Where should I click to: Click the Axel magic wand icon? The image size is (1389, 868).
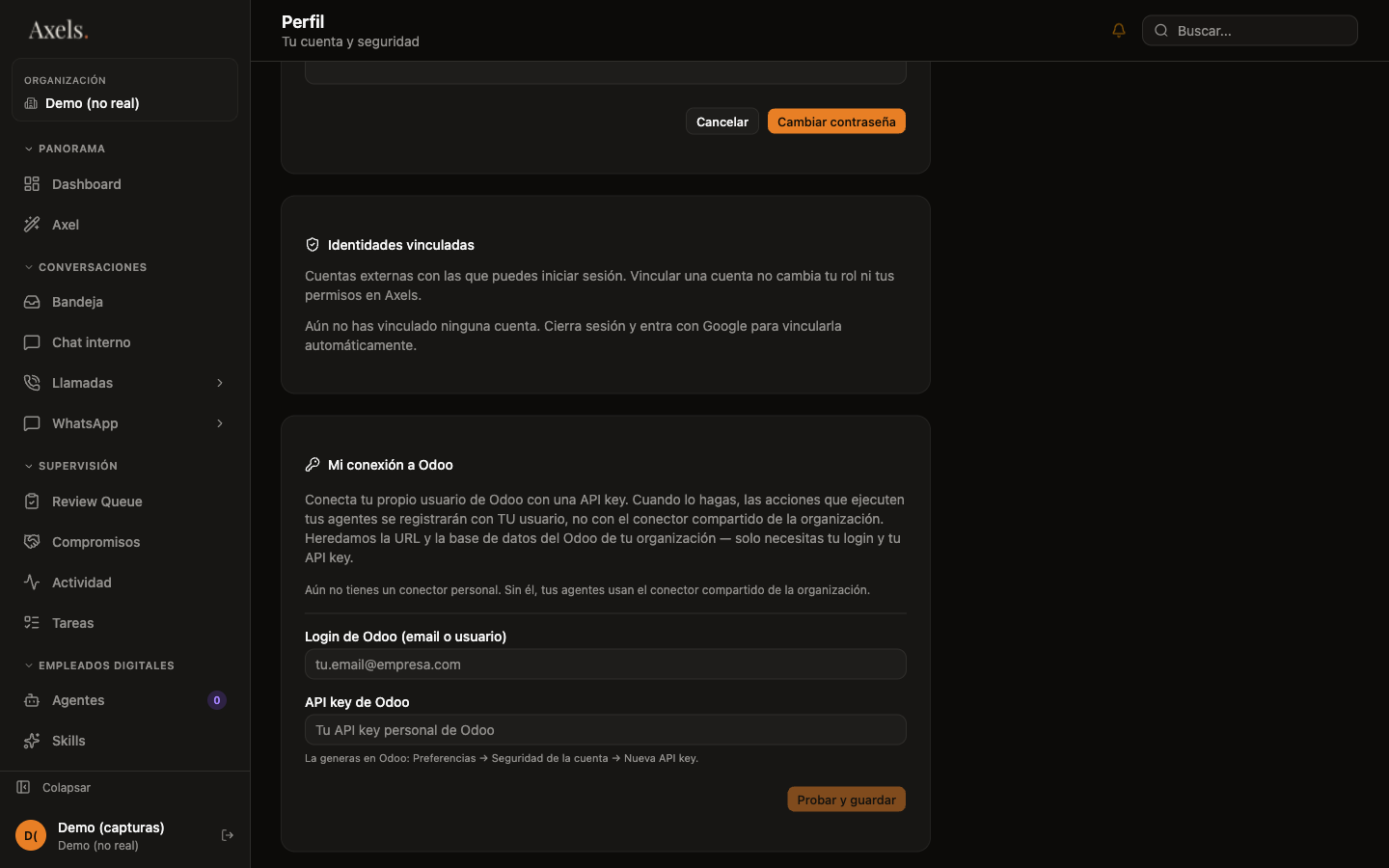coord(32,225)
